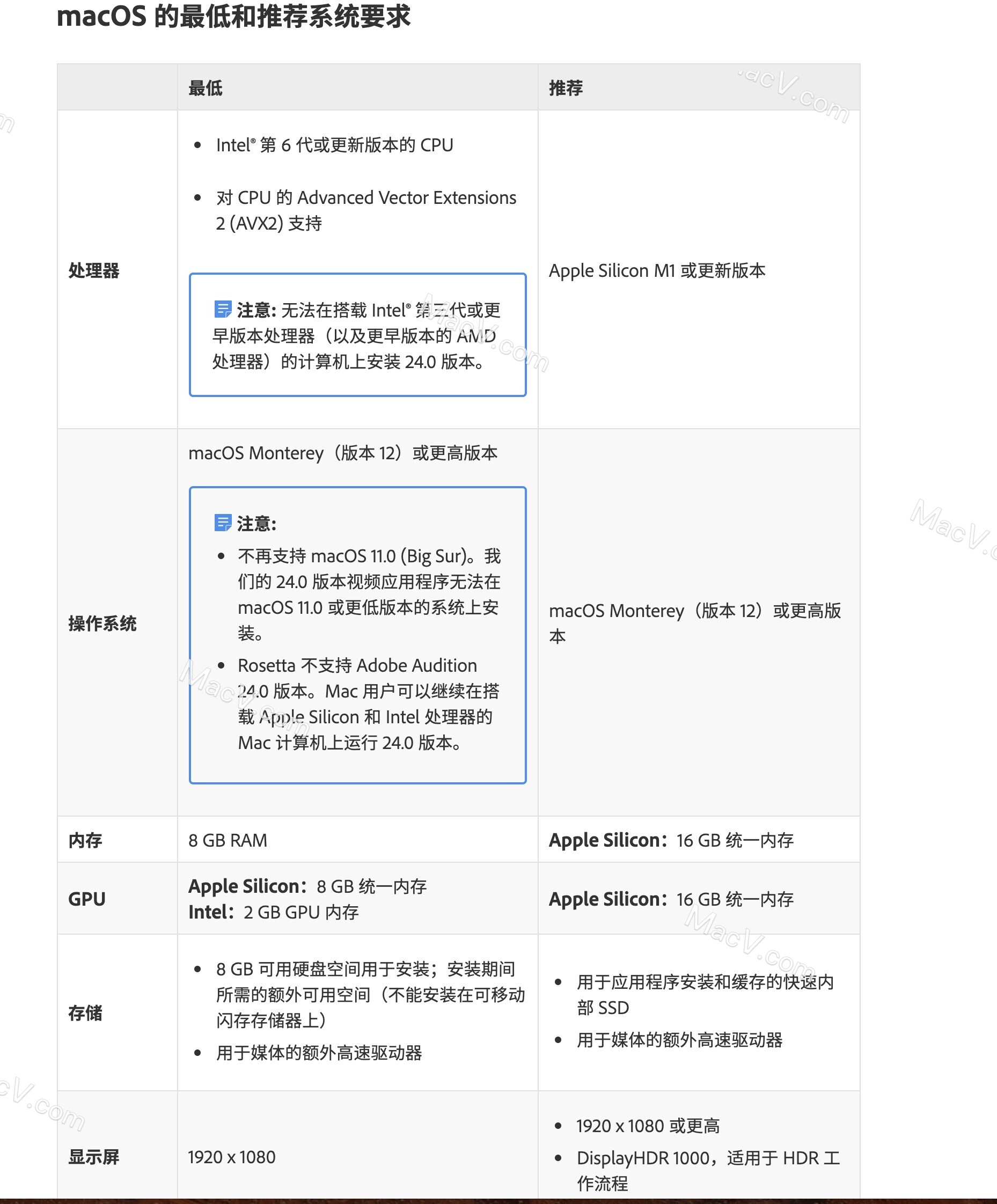Click the '显示屏' row label

pyautogui.click(x=94, y=1156)
